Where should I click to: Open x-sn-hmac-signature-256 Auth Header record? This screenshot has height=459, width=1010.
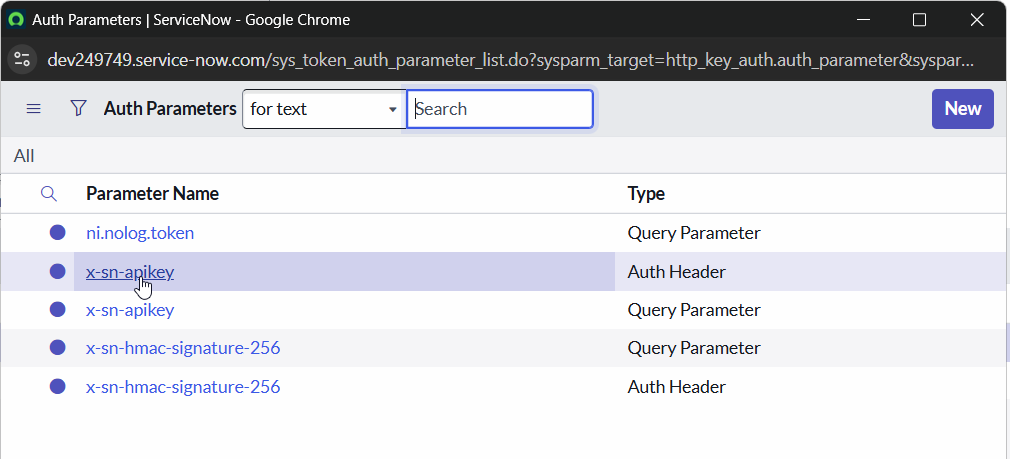click(183, 387)
